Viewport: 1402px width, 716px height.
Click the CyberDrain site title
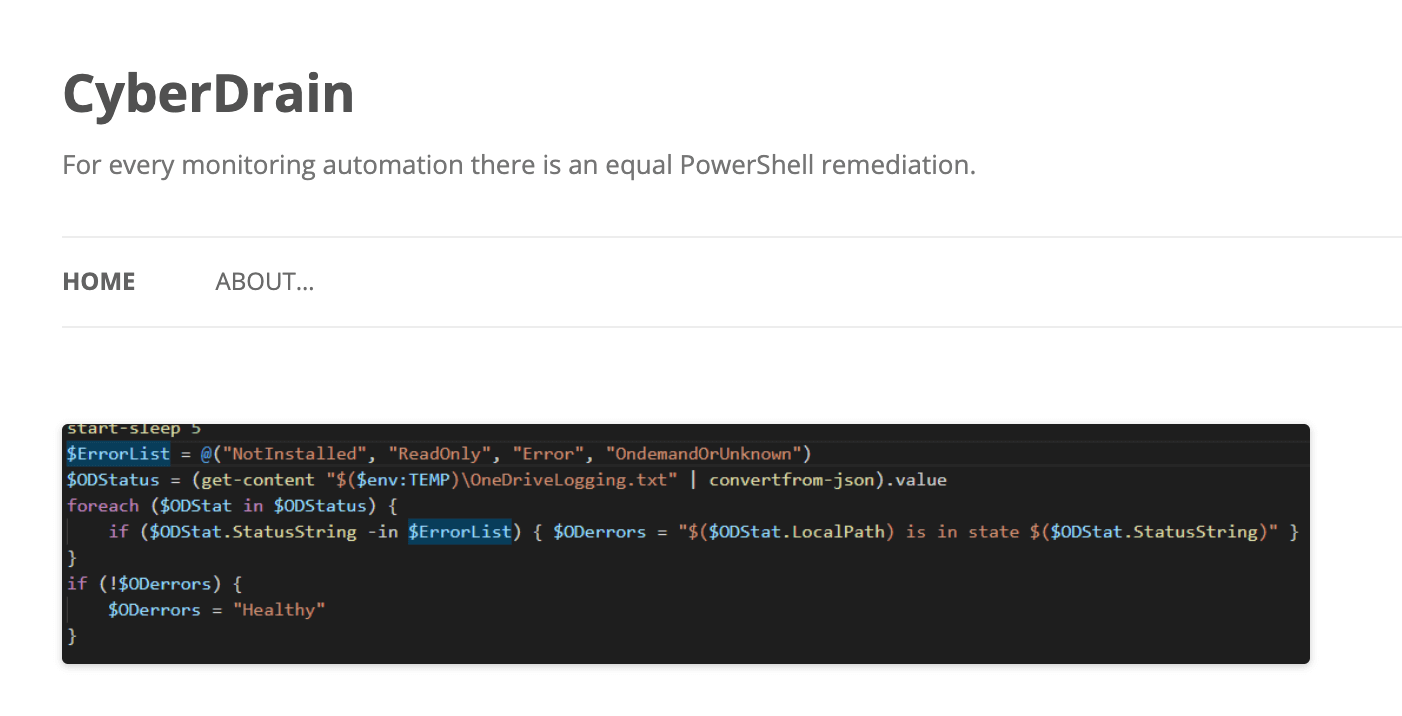(x=208, y=94)
